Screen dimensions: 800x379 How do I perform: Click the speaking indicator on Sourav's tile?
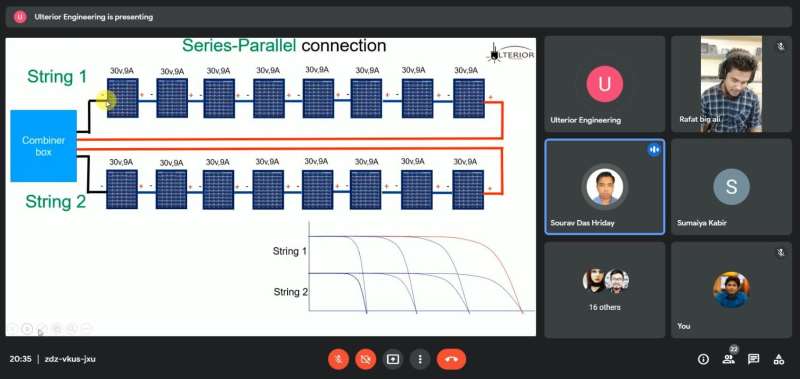coord(654,149)
